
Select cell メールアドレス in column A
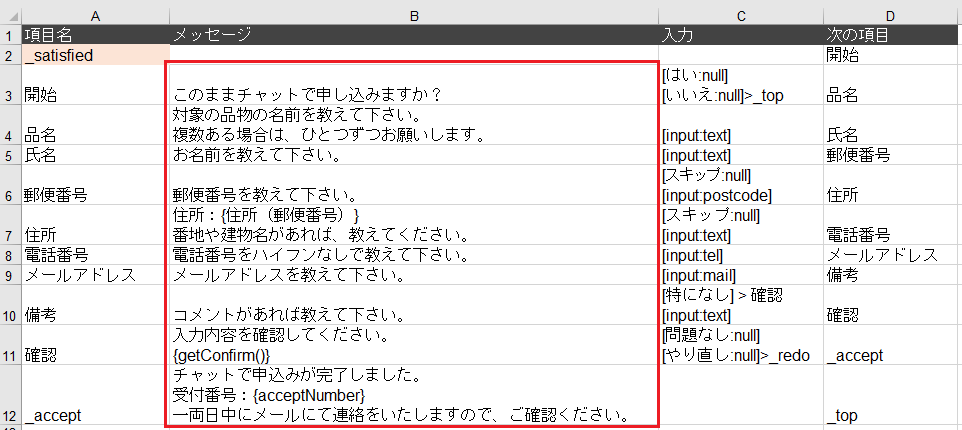pyautogui.click(x=95, y=275)
